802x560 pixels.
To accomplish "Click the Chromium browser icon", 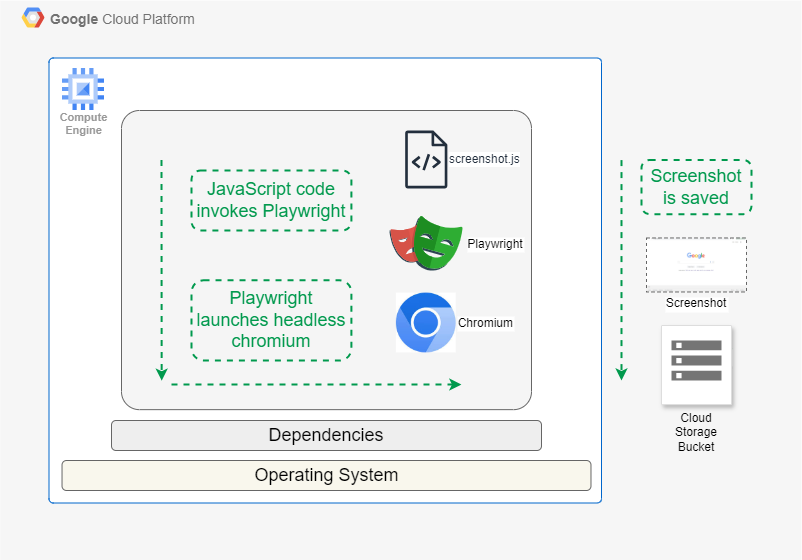I will click(x=425, y=323).
